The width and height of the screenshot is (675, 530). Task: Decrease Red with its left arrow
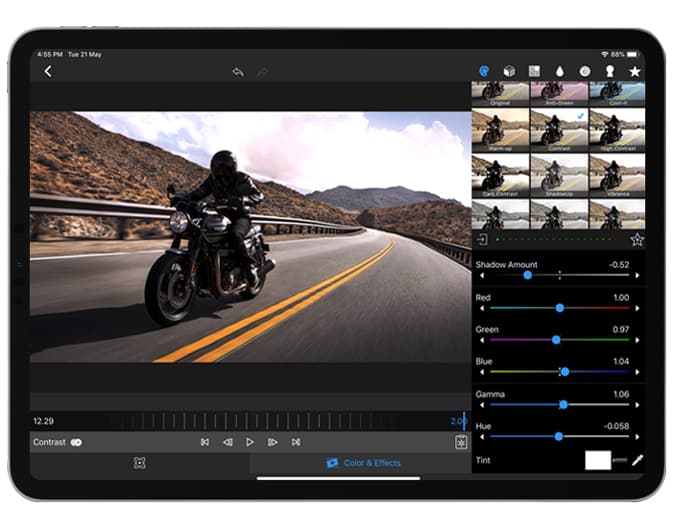(x=482, y=308)
